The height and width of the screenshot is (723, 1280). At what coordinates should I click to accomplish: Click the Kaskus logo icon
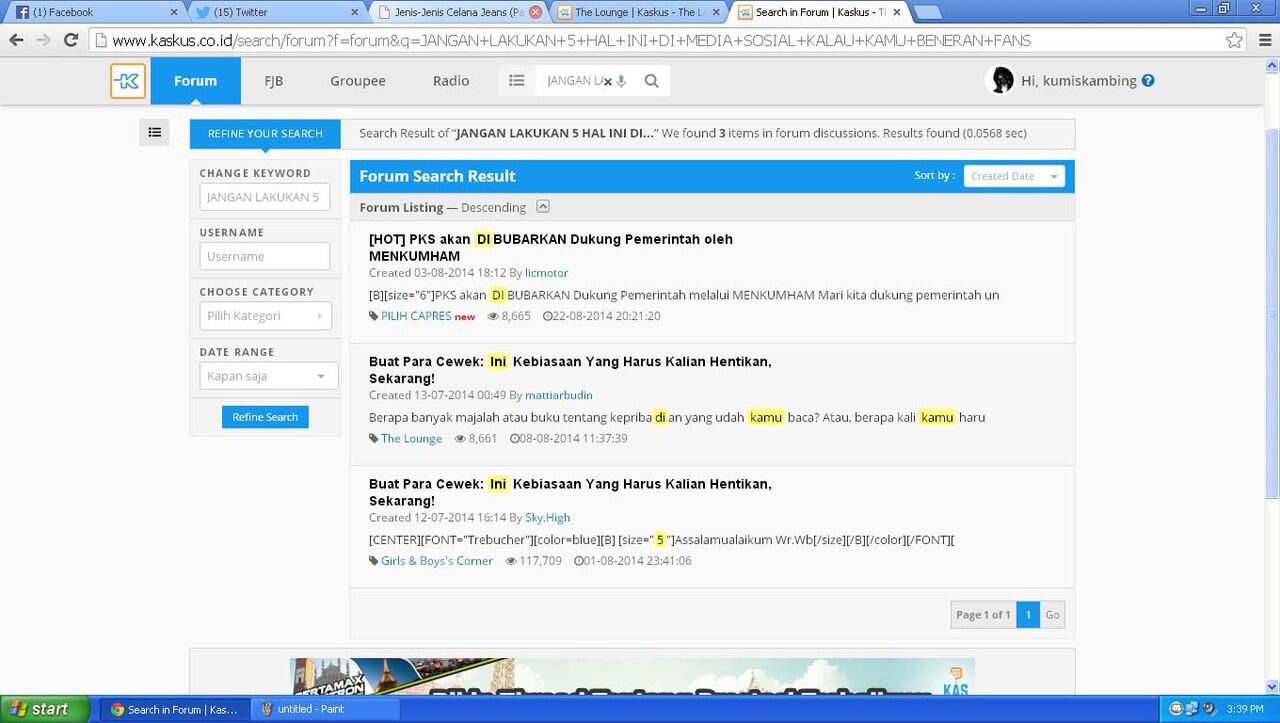pos(128,81)
